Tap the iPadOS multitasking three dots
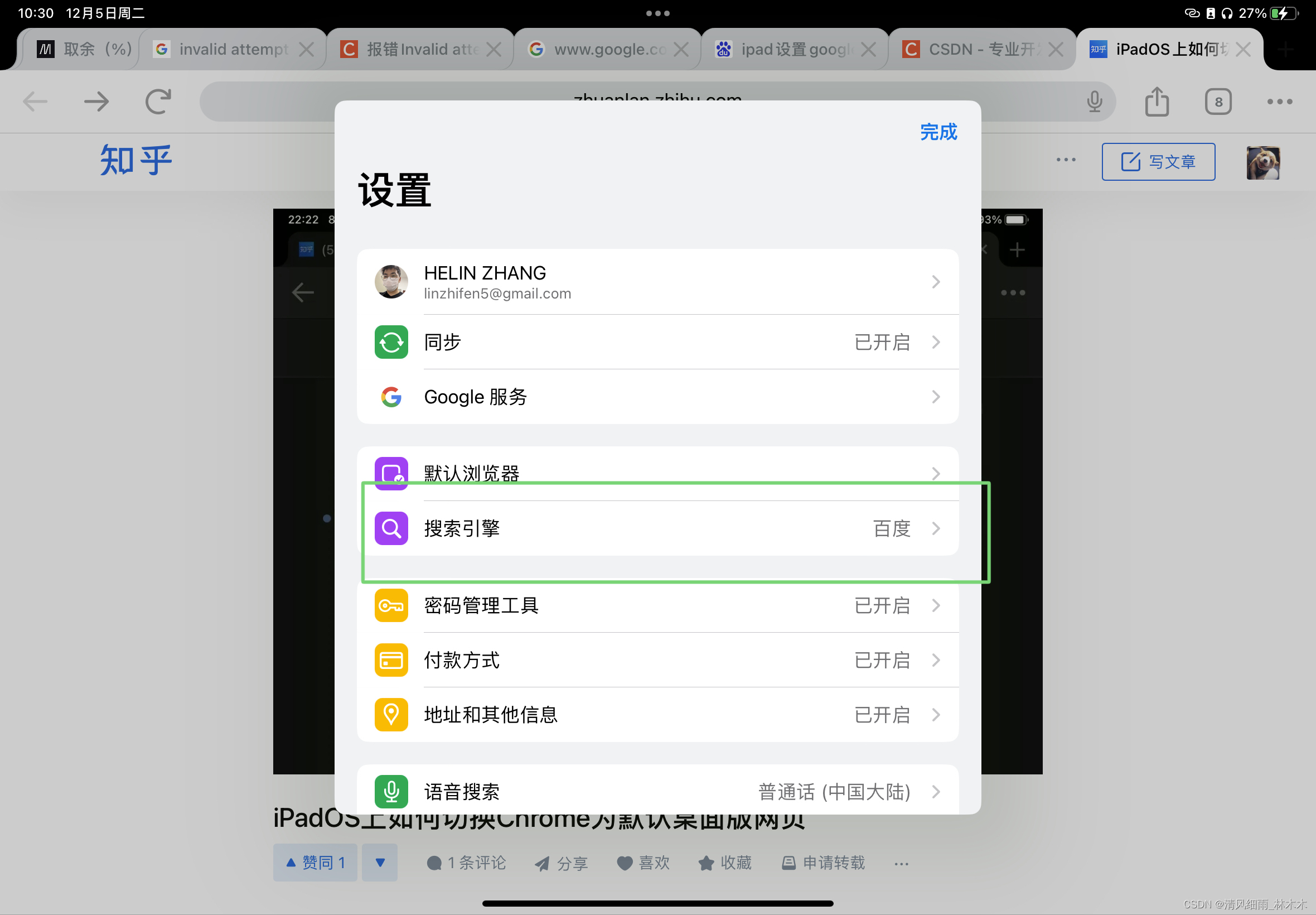This screenshot has width=1316, height=915. point(657,13)
